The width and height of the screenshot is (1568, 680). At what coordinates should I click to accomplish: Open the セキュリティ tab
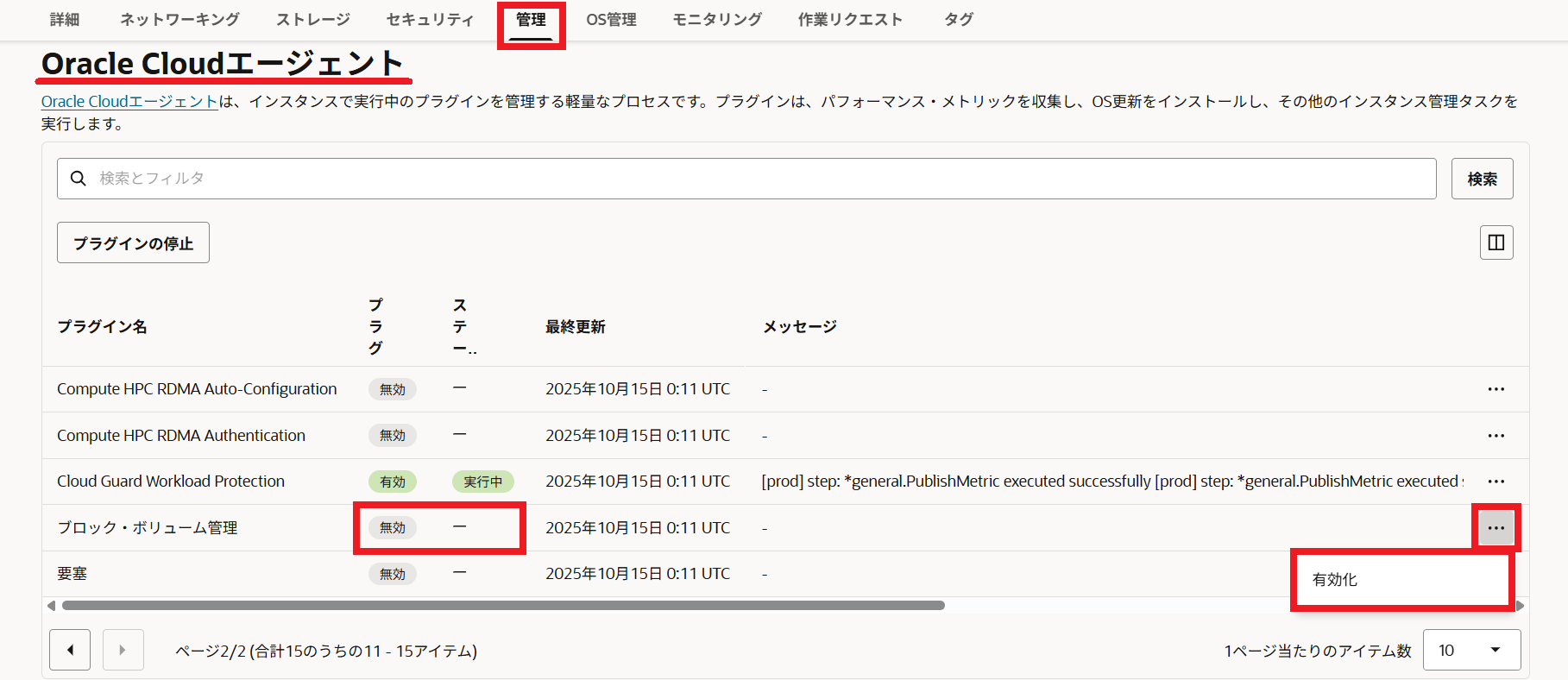[430, 20]
